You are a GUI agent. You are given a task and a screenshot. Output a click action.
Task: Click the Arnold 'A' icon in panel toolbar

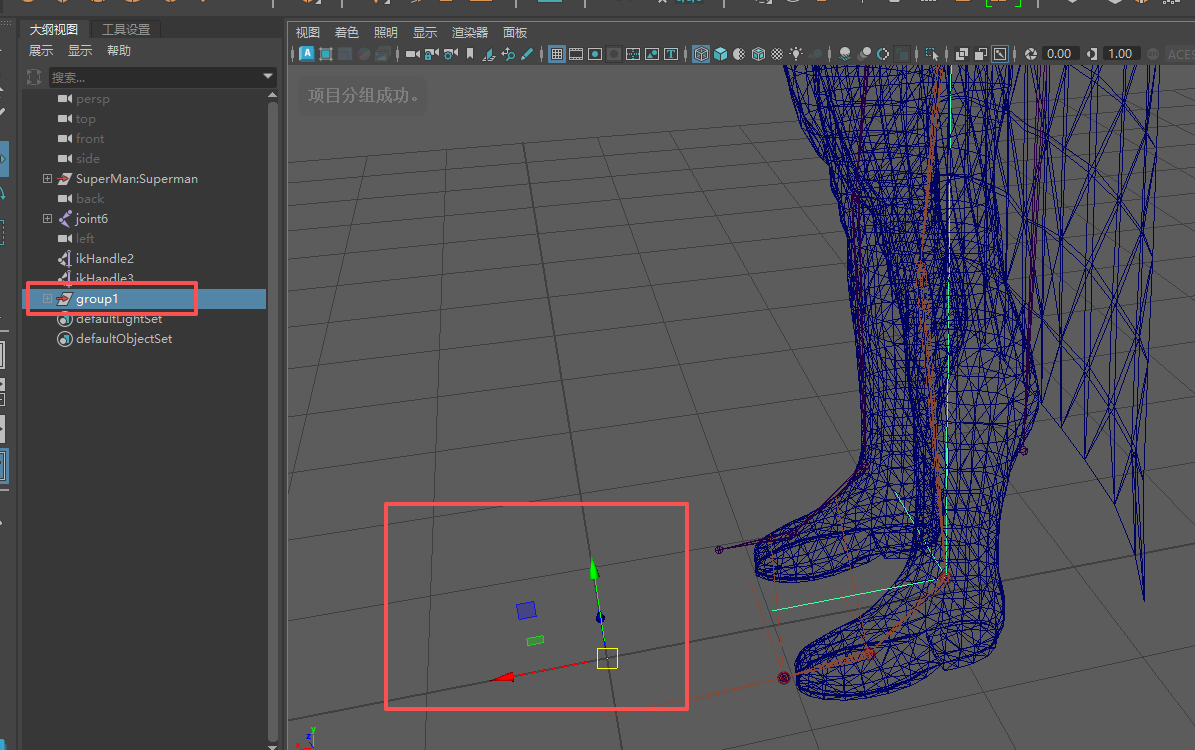tap(307, 53)
